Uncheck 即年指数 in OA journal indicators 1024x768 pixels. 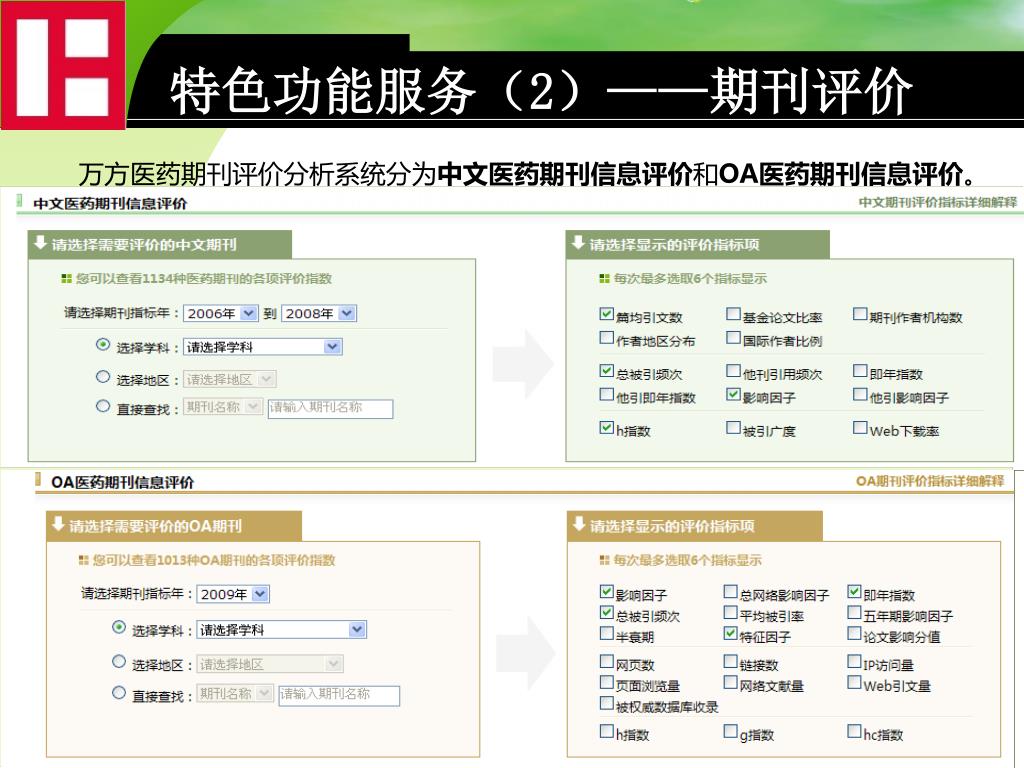coord(854,592)
